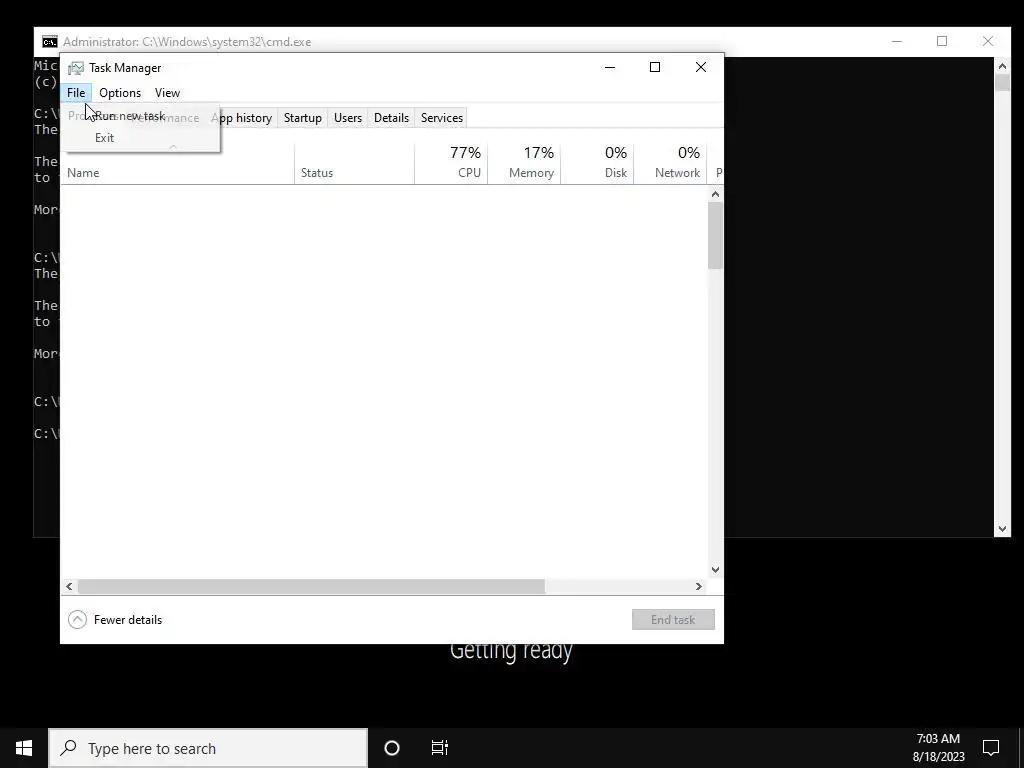The image size is (1024, 768).
Task: Click Task Manager vertical scrollbar up arrow
Action: [715, 194]
